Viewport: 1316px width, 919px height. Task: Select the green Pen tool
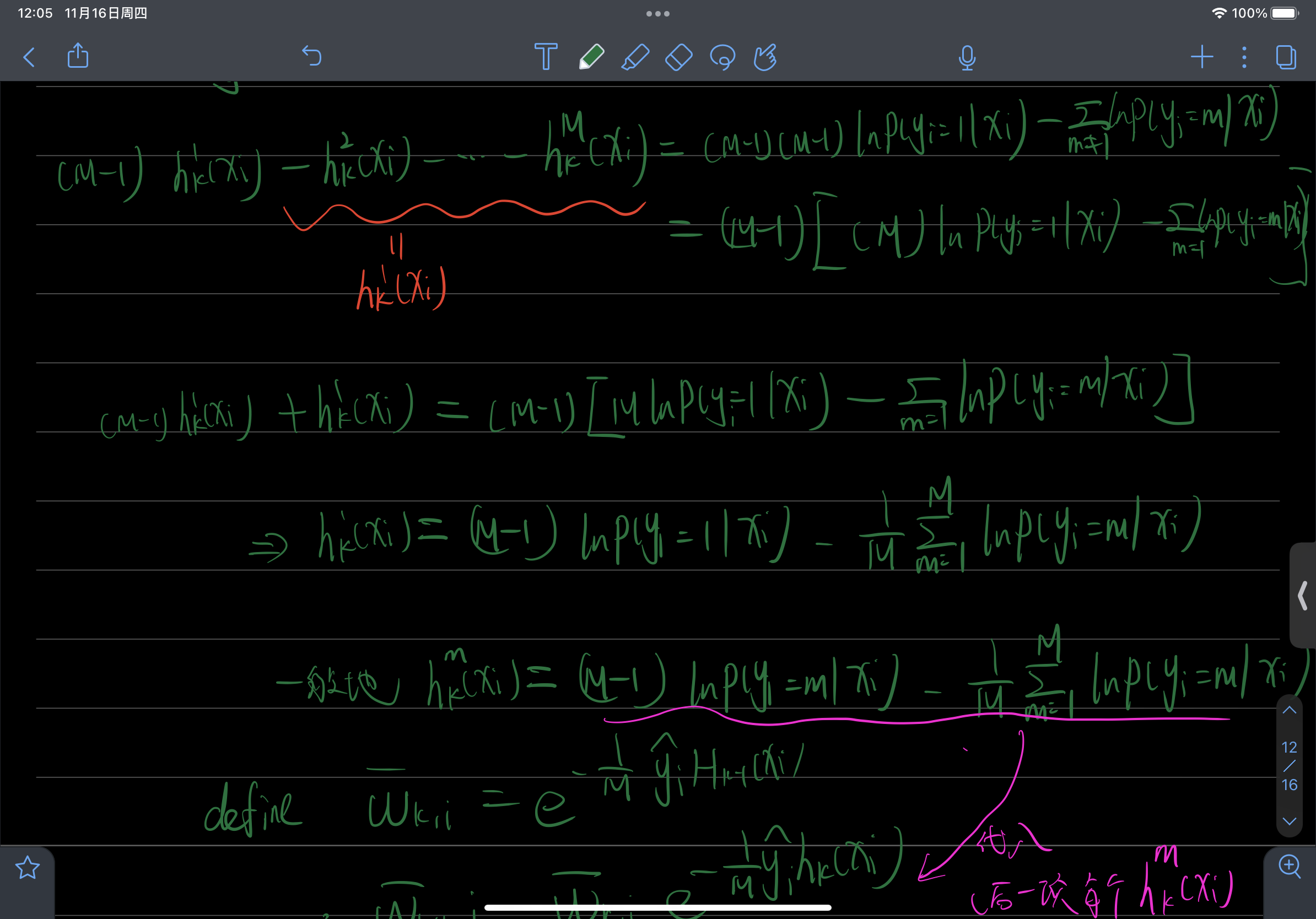pyautogui.click(x=591, y=56)
